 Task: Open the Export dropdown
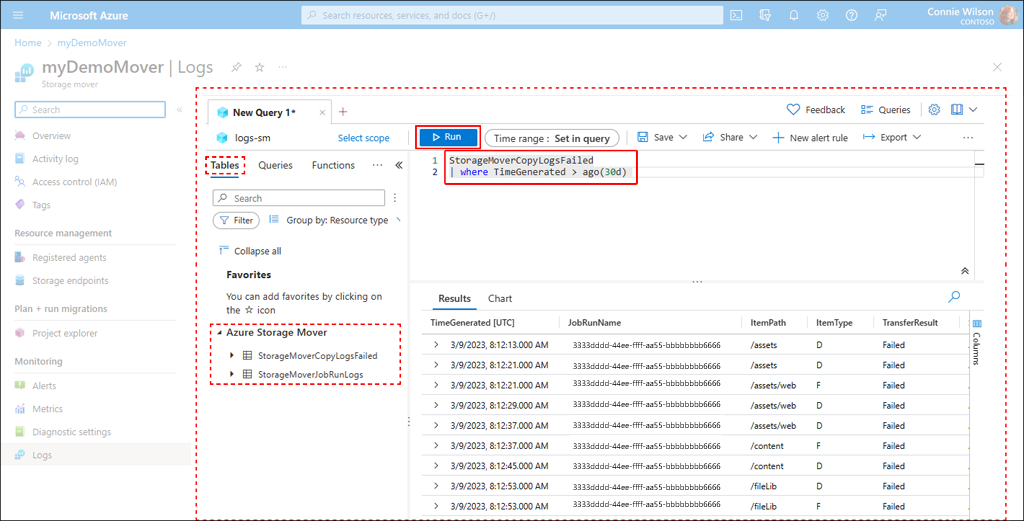coord(891,137)
